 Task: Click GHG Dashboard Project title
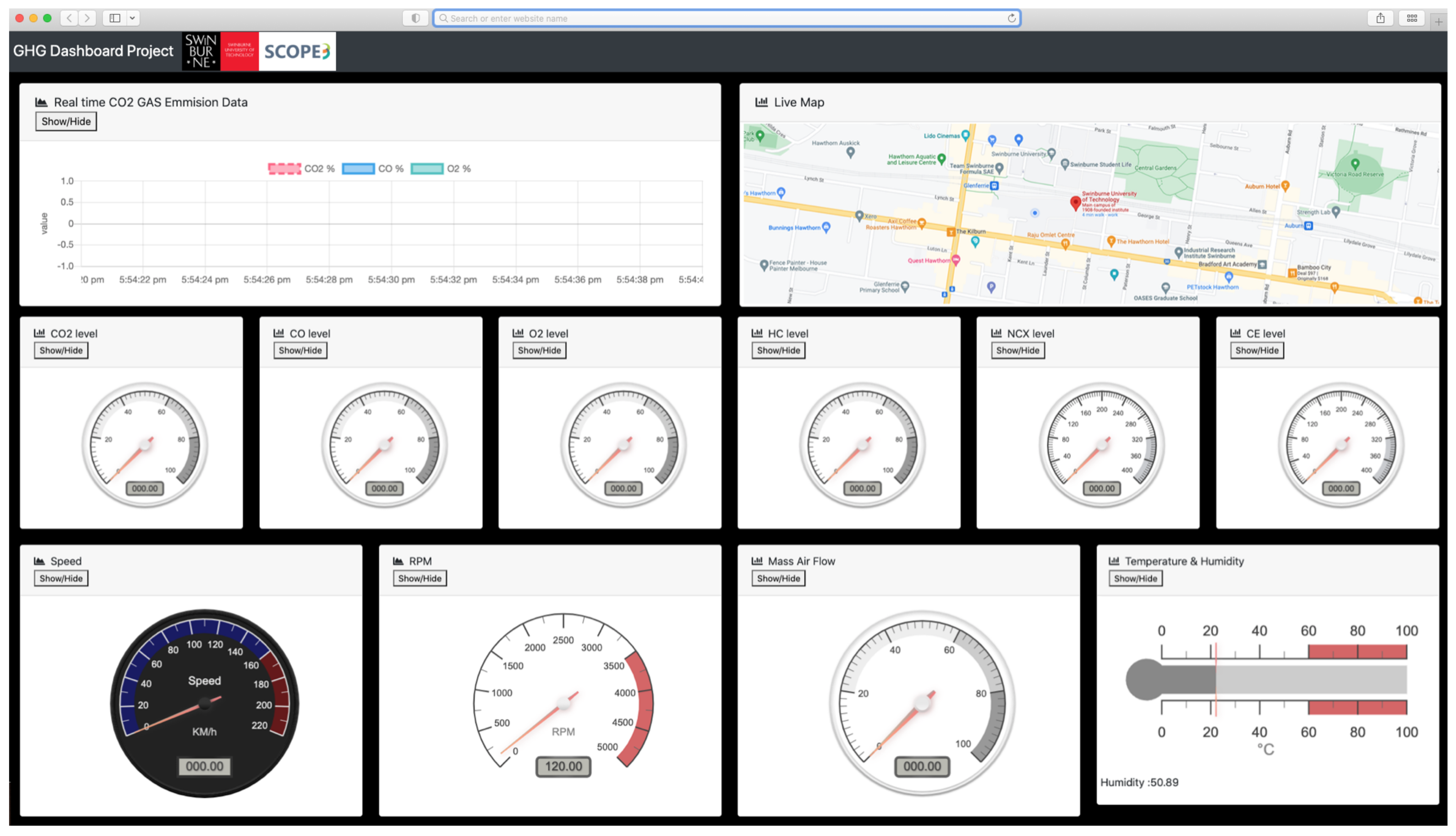pos(93,50)
